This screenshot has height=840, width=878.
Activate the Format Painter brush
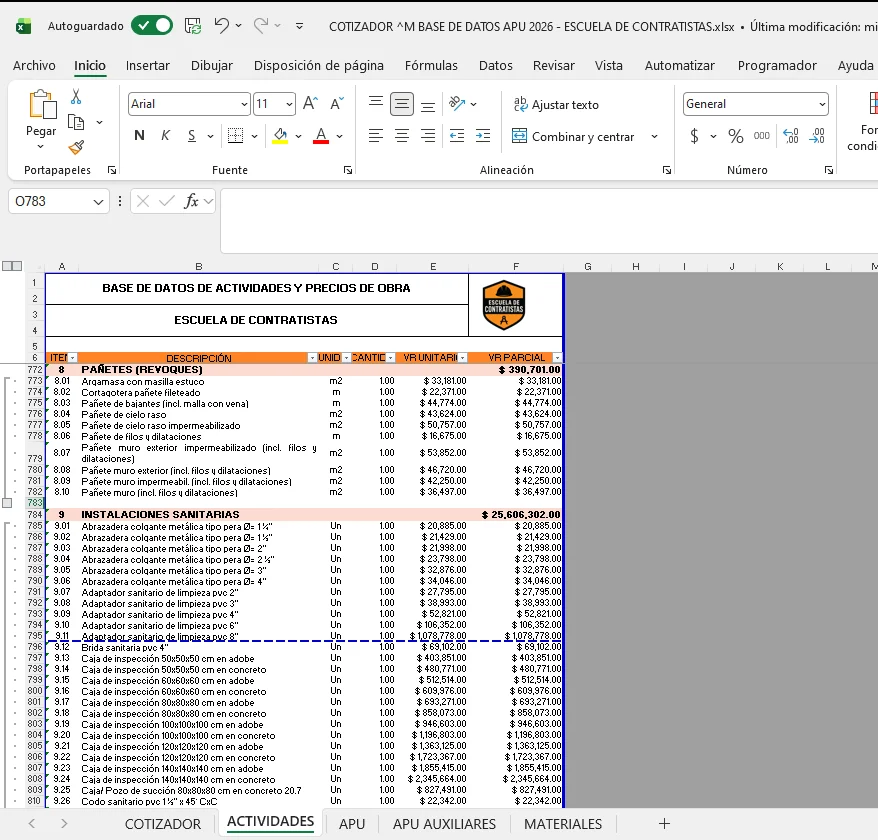coord(76,147)
